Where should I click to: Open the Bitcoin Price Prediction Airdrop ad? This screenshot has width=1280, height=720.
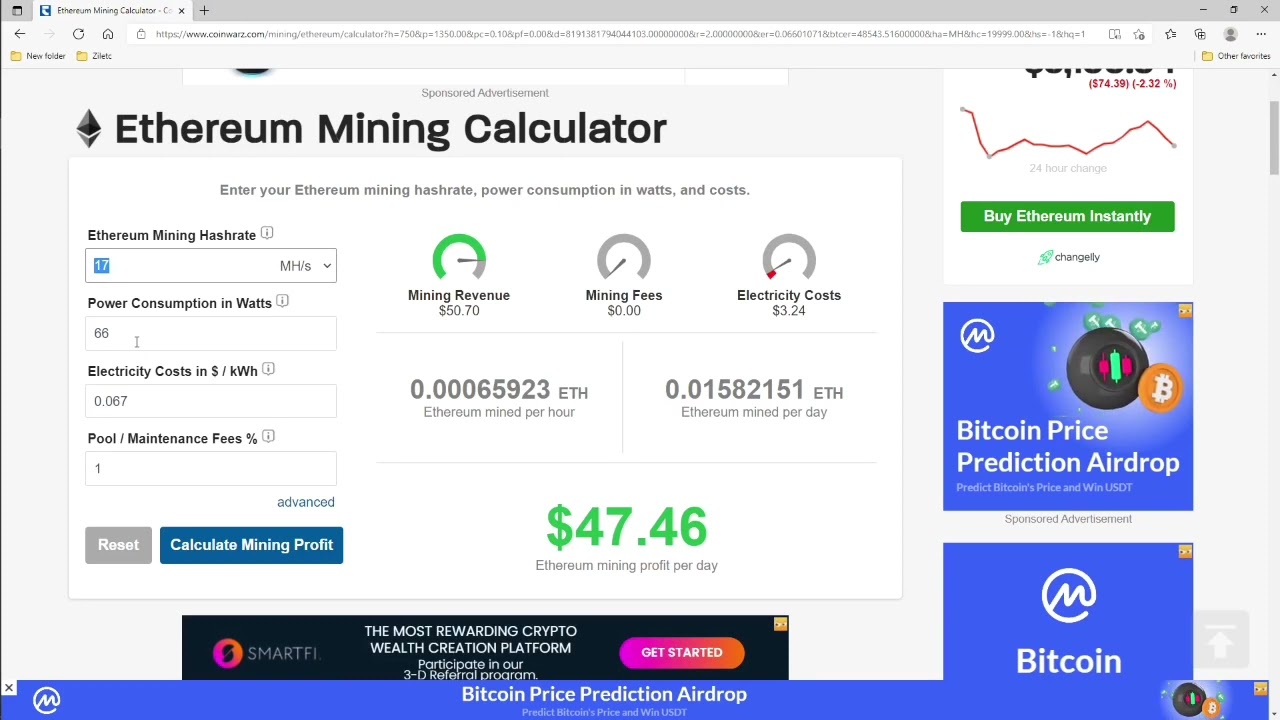tap(1068, 406)
